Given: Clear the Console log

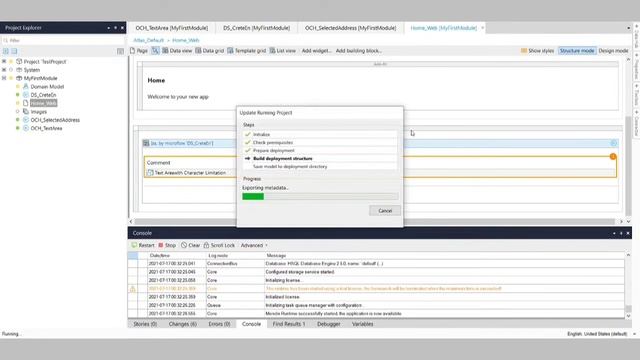Looking at the screenshot, I should tap(191, 245).
